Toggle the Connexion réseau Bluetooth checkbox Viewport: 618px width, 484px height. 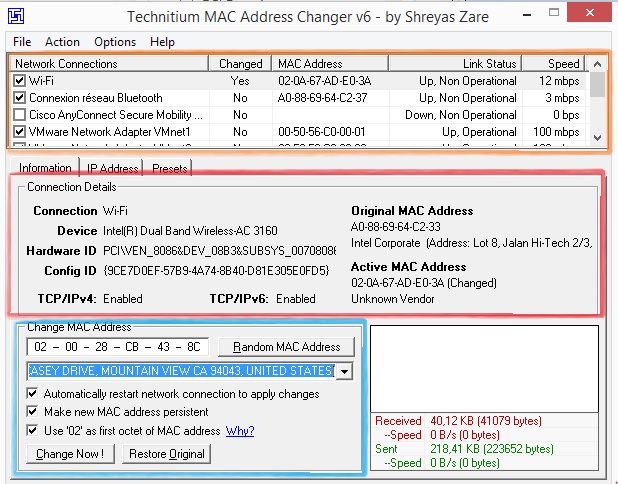(x=19, y=98)
